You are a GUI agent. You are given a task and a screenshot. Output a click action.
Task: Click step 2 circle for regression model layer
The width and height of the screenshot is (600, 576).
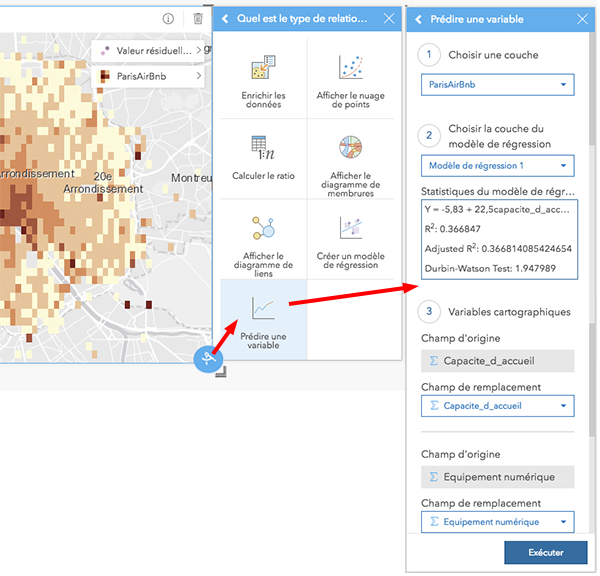click(429, 135)
